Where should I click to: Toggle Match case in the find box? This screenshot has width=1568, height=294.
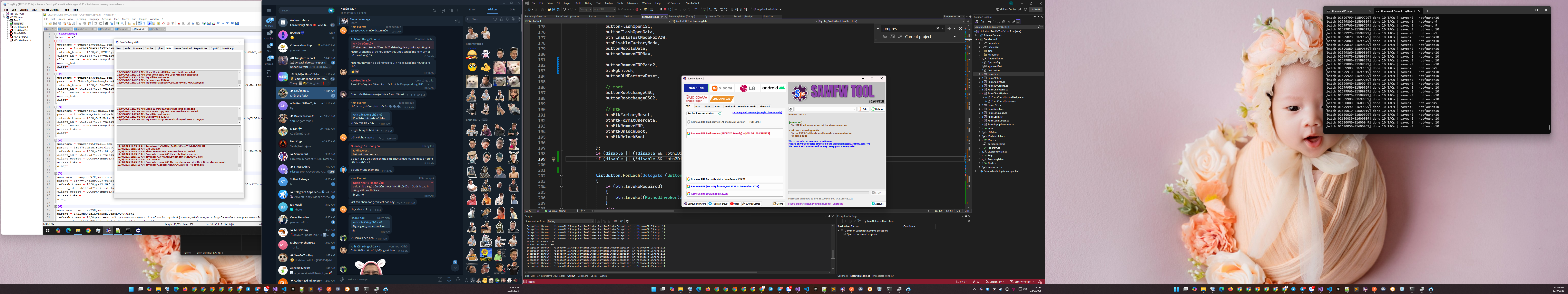(x=885, y=37)
